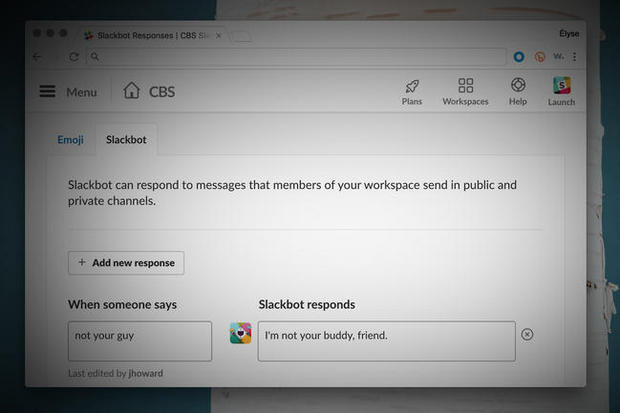Click the Slackbot avatar icon

click(x=240, y=333)
